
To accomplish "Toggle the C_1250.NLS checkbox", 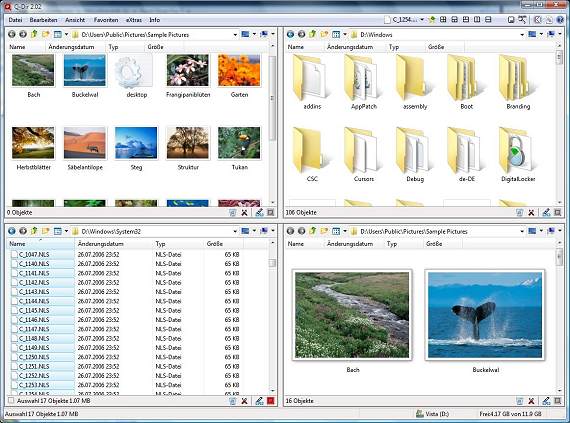I will click(14, 357).
